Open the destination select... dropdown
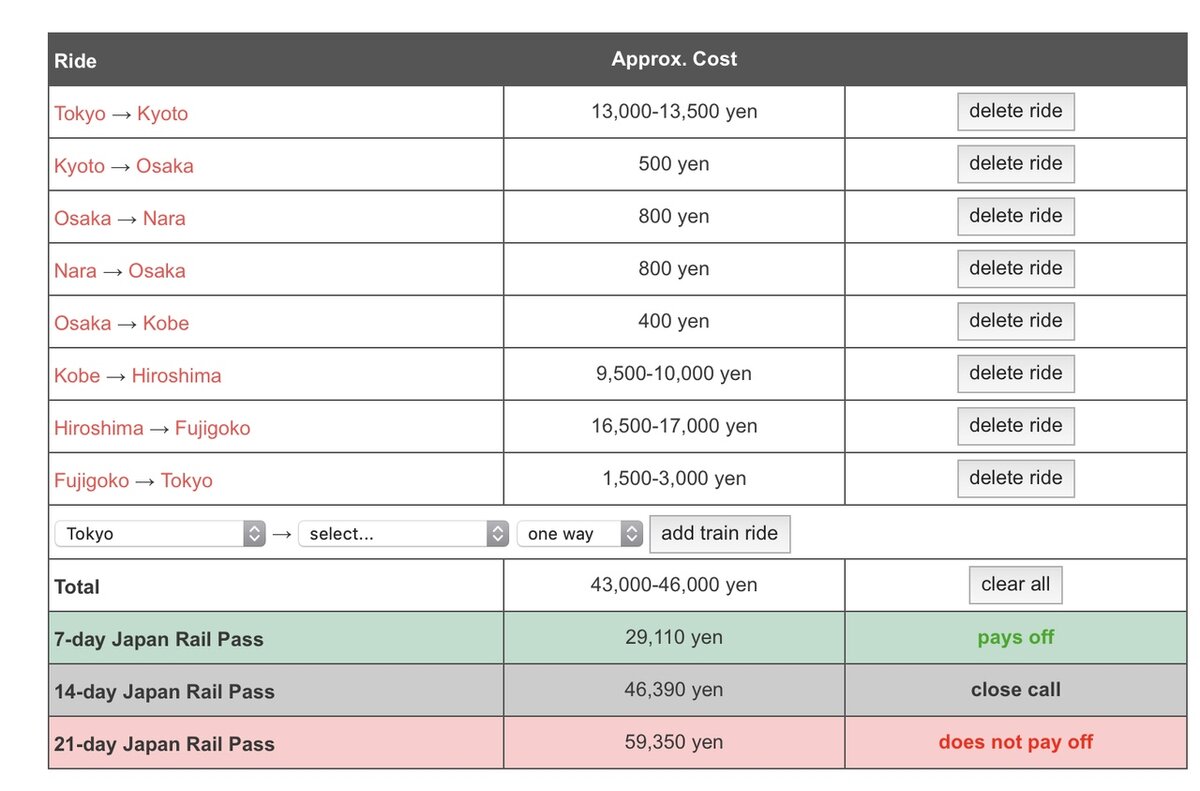Screen dimensions: 1200x791 coord(404,534)
